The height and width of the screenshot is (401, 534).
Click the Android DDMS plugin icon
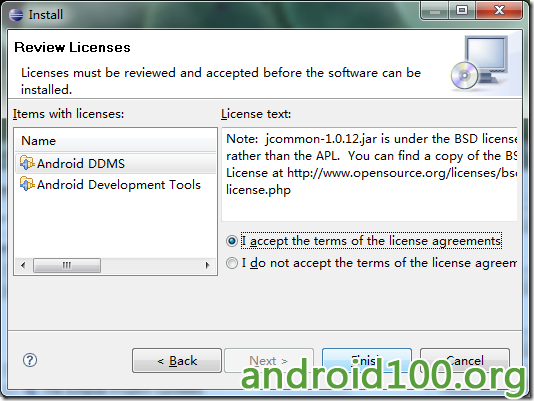27,163
